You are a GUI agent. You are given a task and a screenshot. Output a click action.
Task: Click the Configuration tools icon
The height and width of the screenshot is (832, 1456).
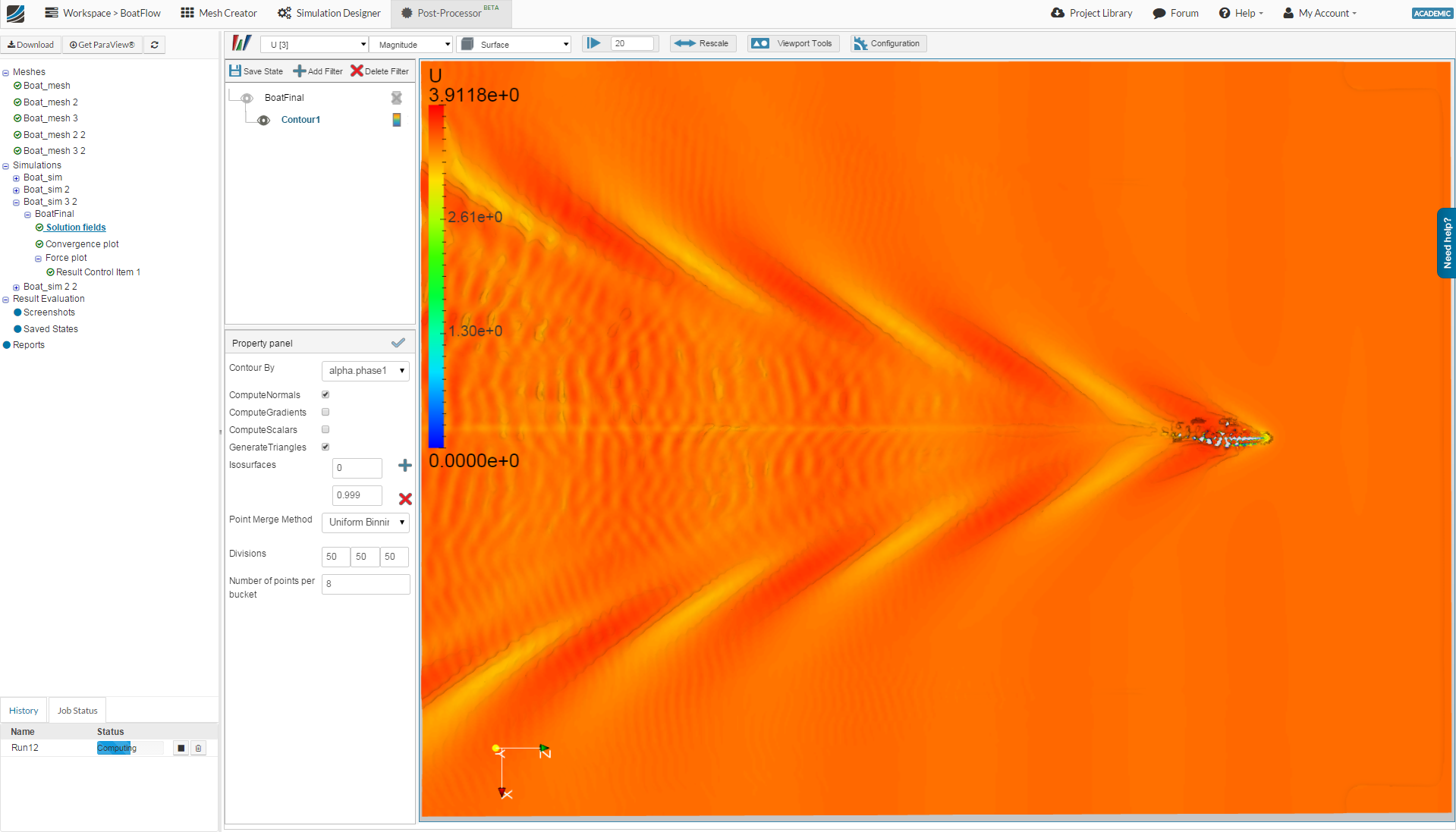860,43
